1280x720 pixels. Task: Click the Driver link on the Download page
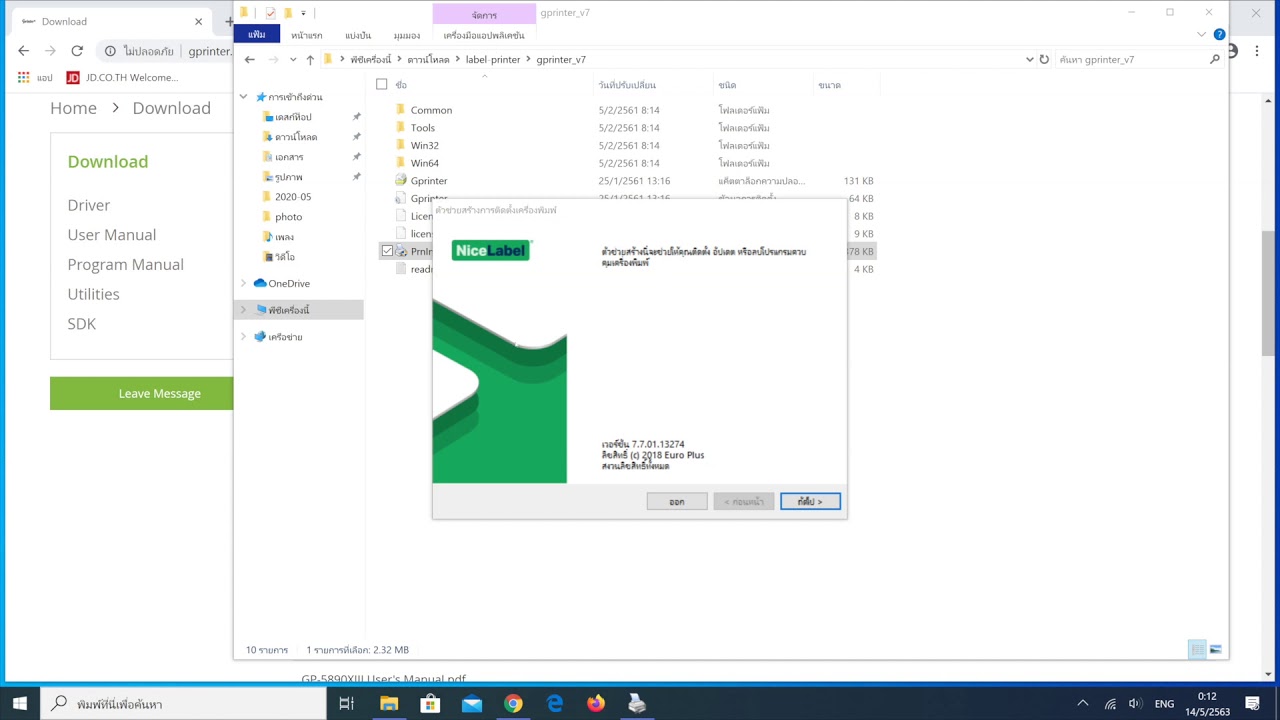pyautogui.click(x=89, y=205)
